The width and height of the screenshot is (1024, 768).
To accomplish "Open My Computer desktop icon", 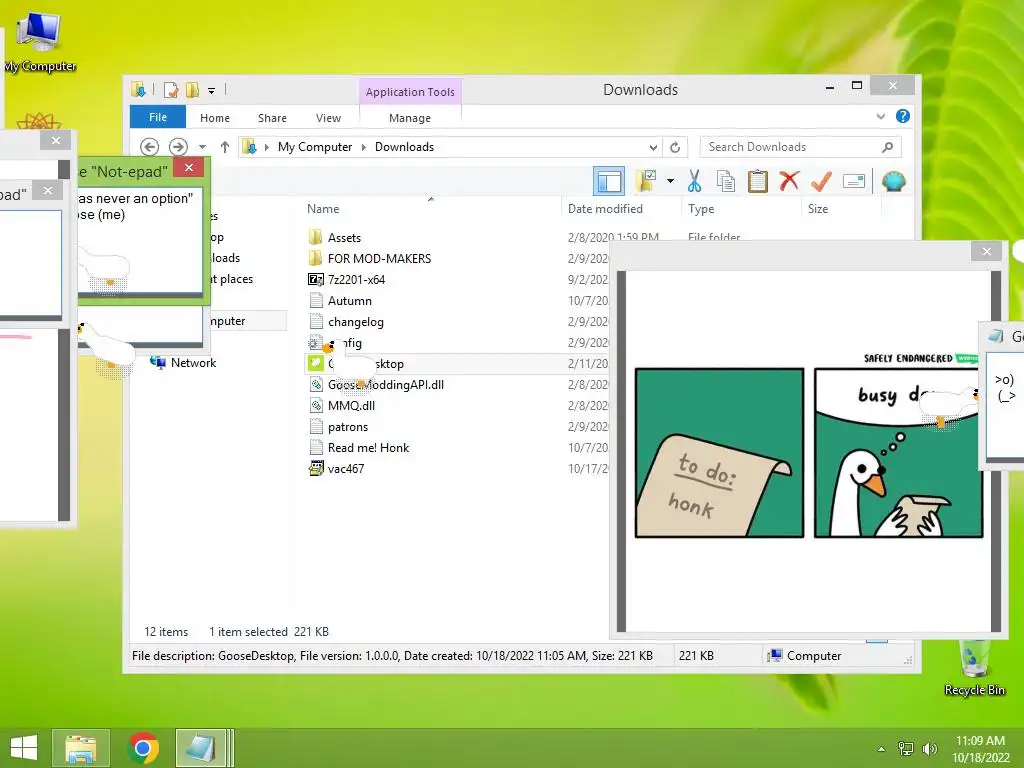I will [39, 40].
